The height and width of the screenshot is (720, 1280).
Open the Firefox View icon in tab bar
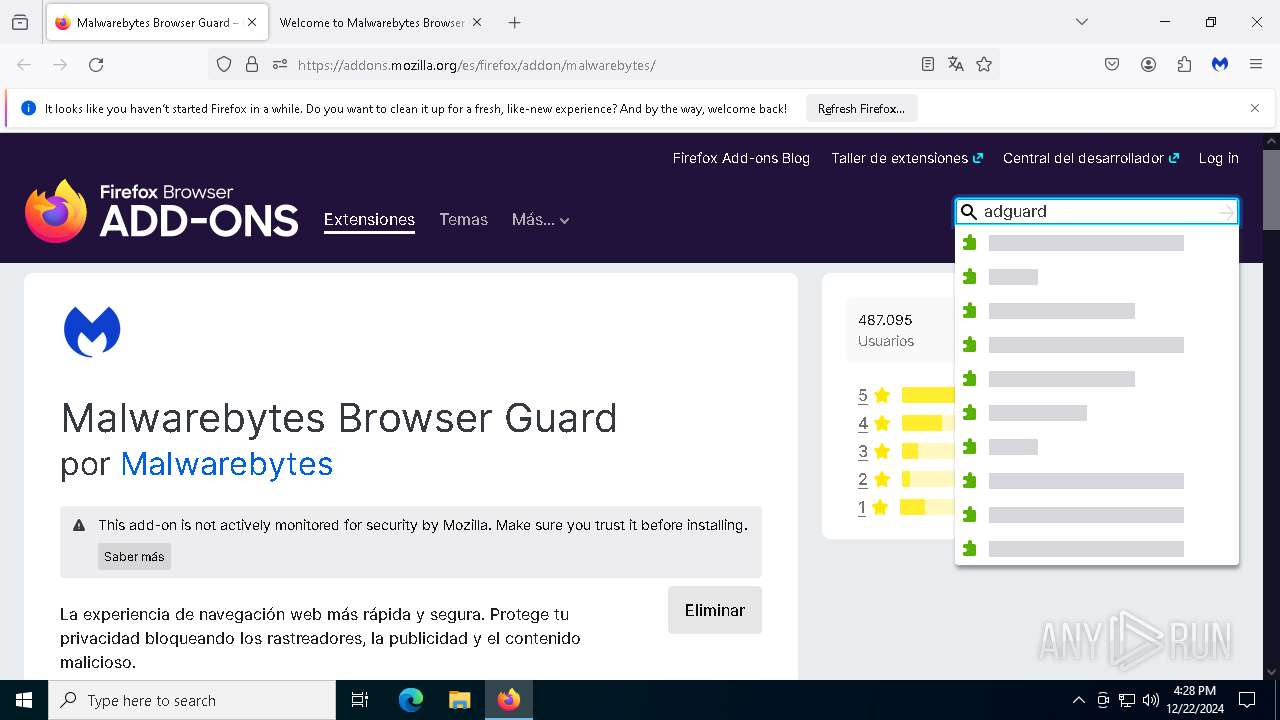[20, 22]
